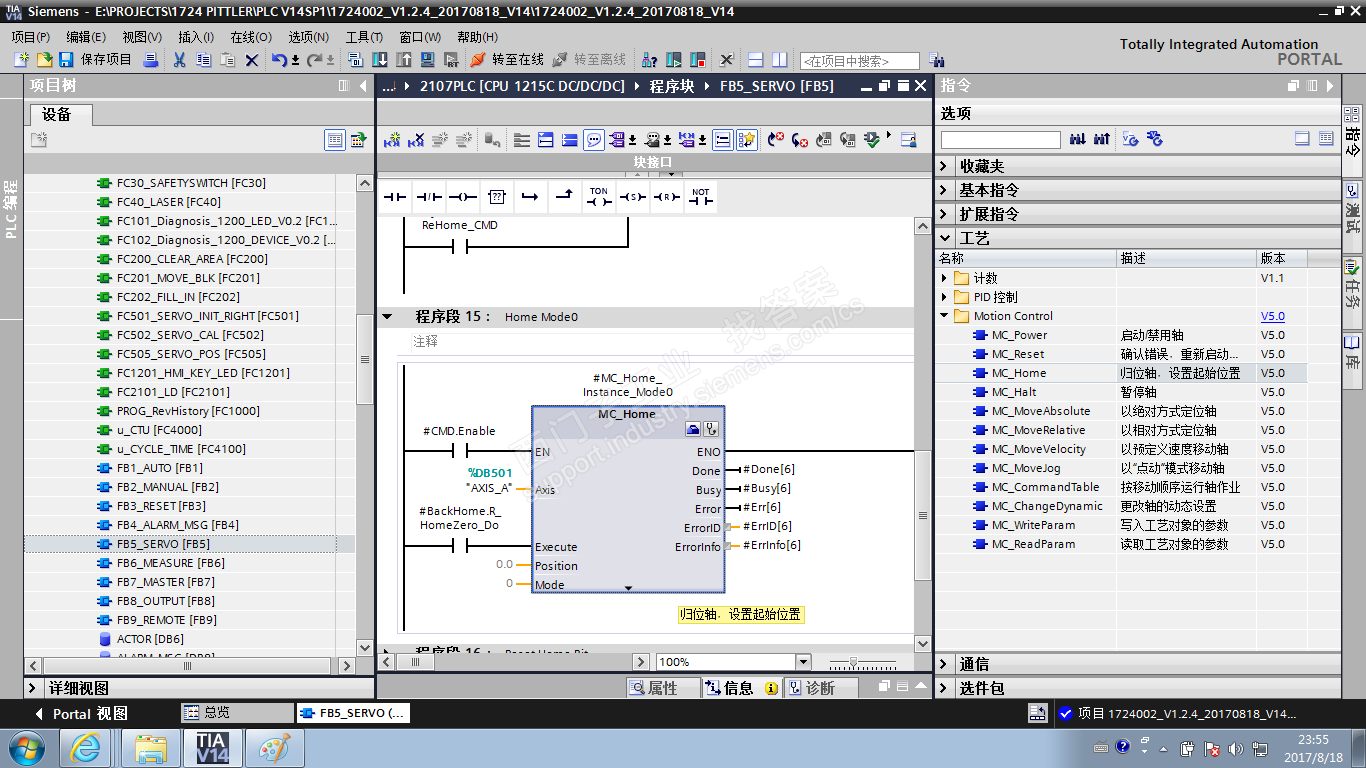Open the Windows Start menu
The height and width of the screenshot is (768, 1366).
coord(25,747)
